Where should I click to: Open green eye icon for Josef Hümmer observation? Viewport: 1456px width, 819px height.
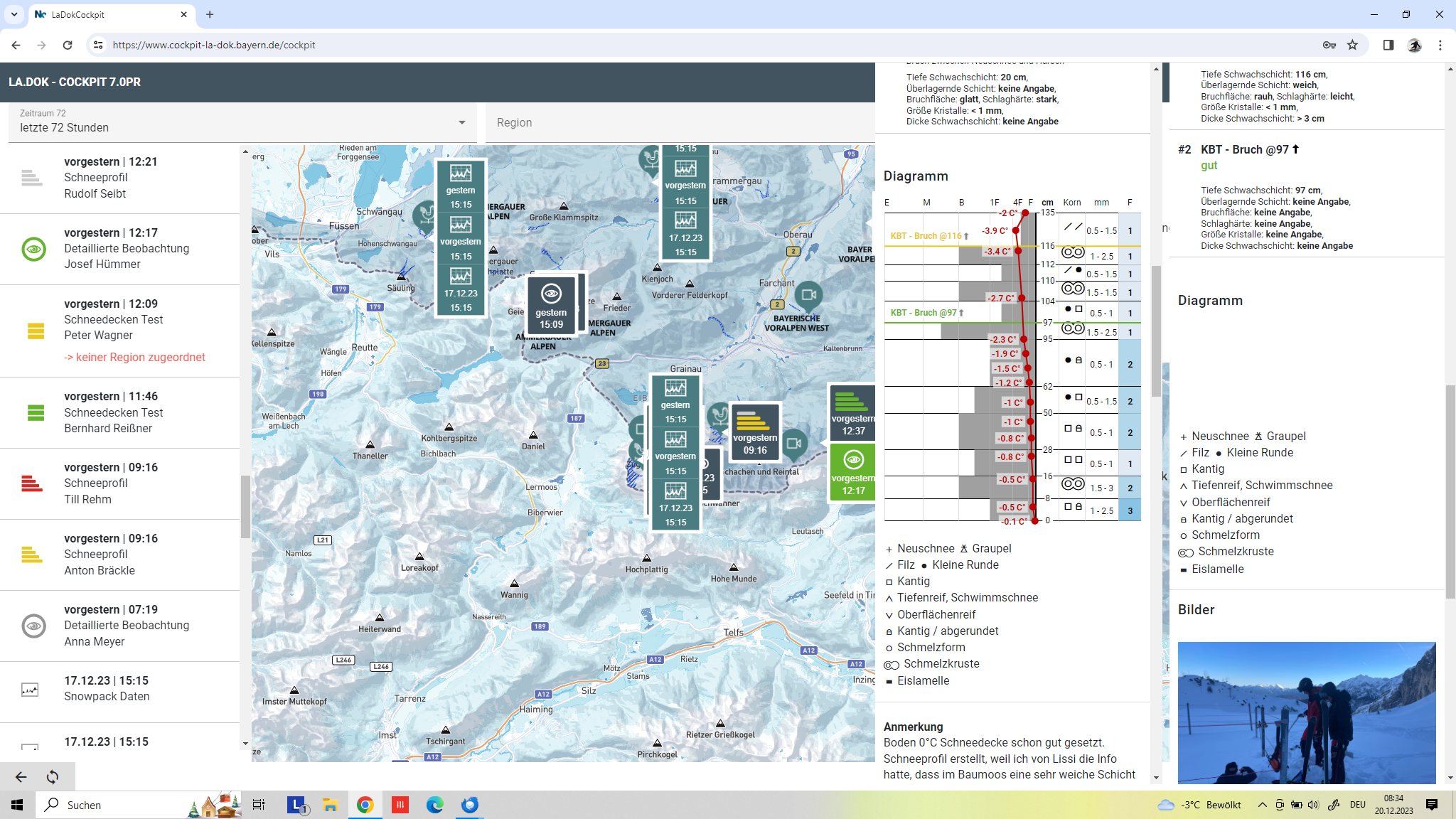33,249
